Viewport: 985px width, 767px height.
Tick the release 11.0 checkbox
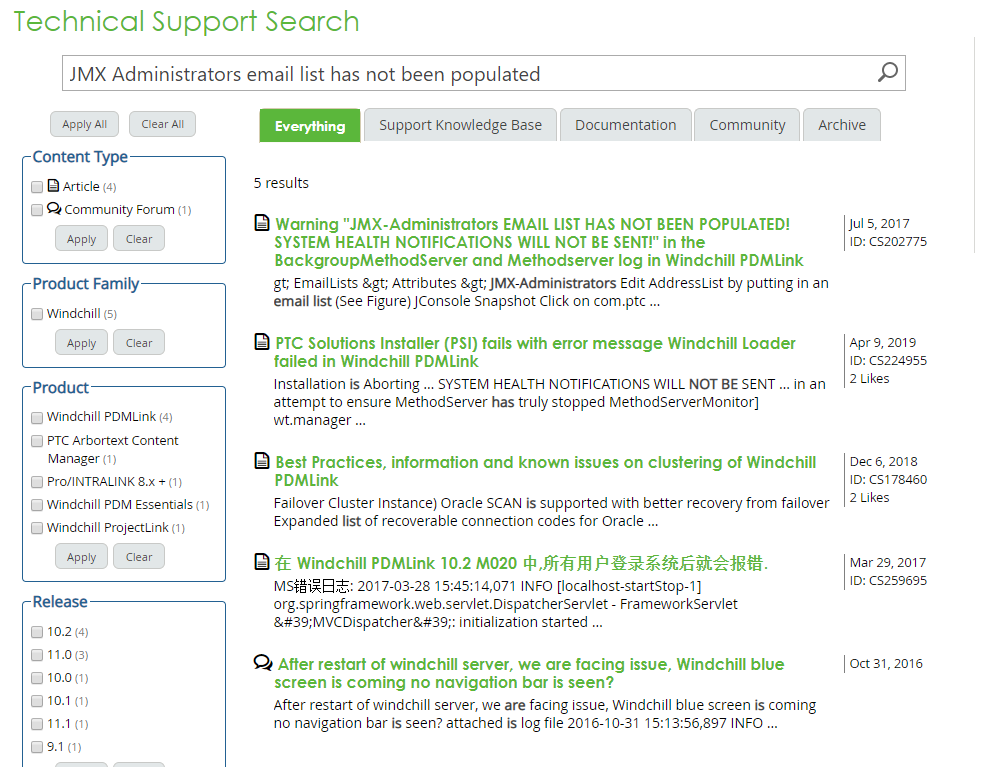[x=37, y=655]
